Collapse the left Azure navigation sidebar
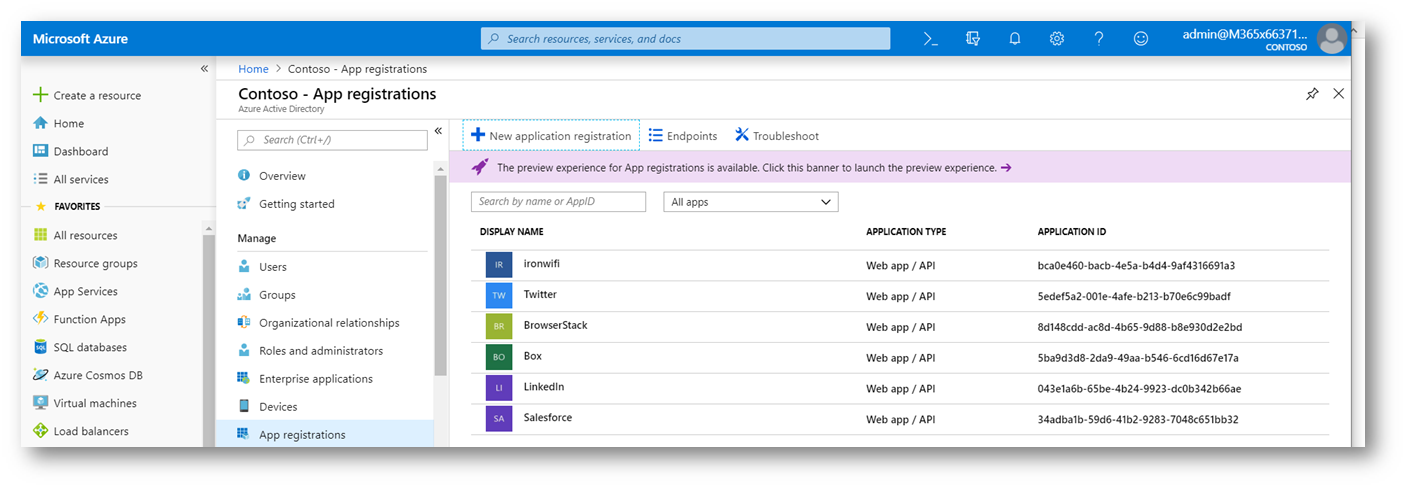The width and height of the screenshot is (1407, 489). click(204, 69)
